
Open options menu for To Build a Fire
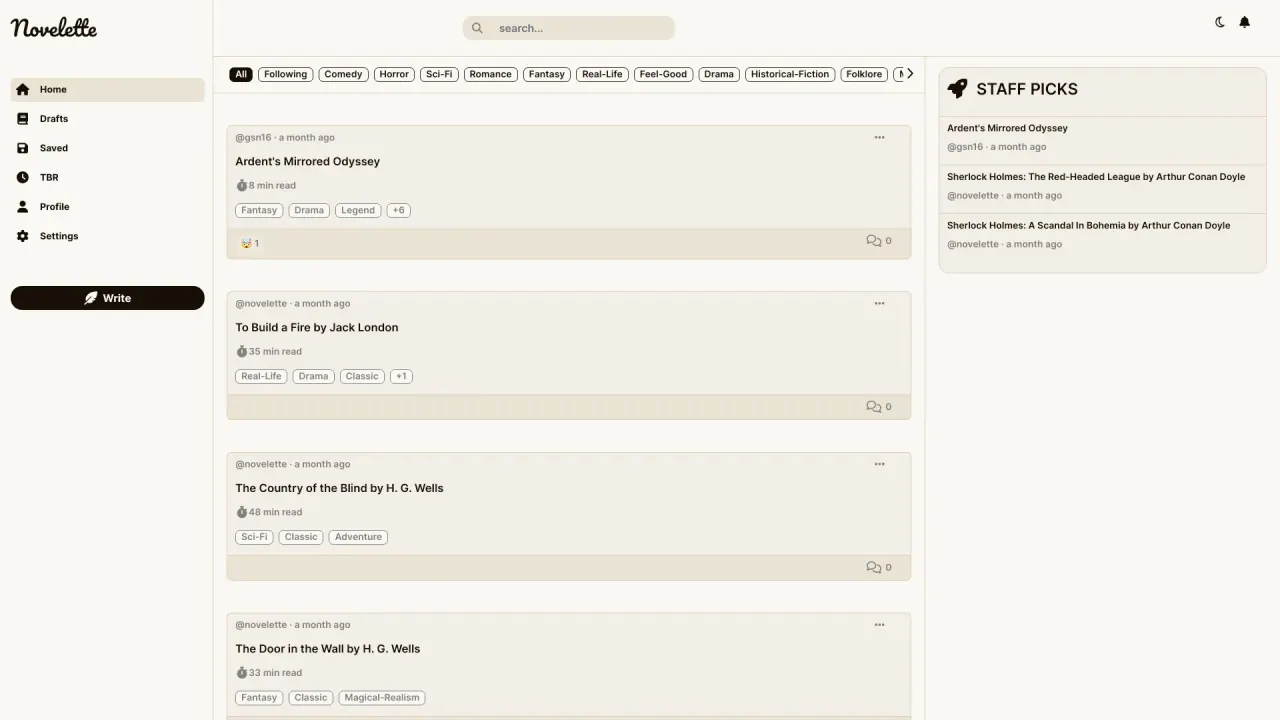tap(879, 304)
